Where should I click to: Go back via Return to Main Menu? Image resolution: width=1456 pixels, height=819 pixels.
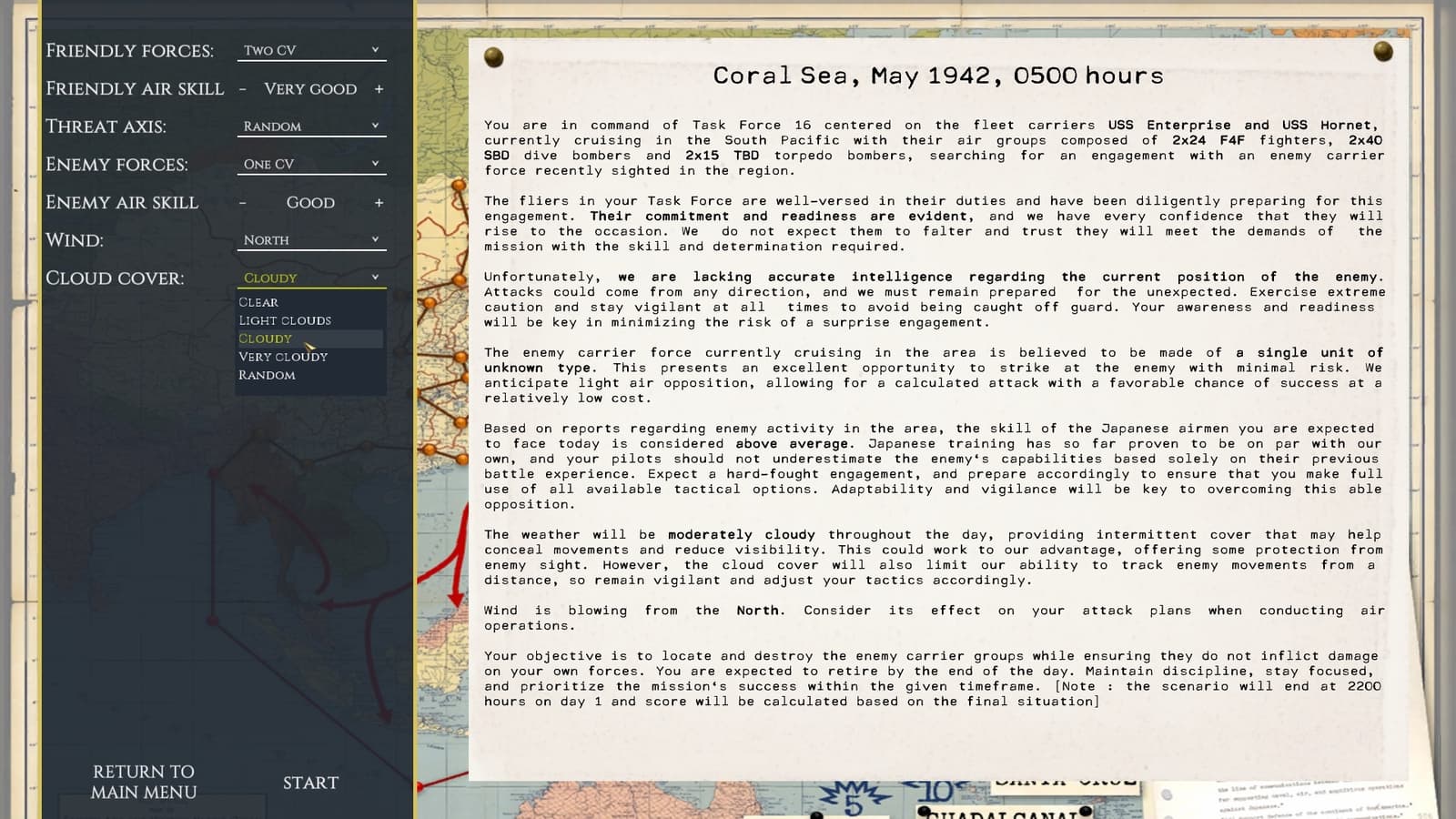[x=144, y=782]
